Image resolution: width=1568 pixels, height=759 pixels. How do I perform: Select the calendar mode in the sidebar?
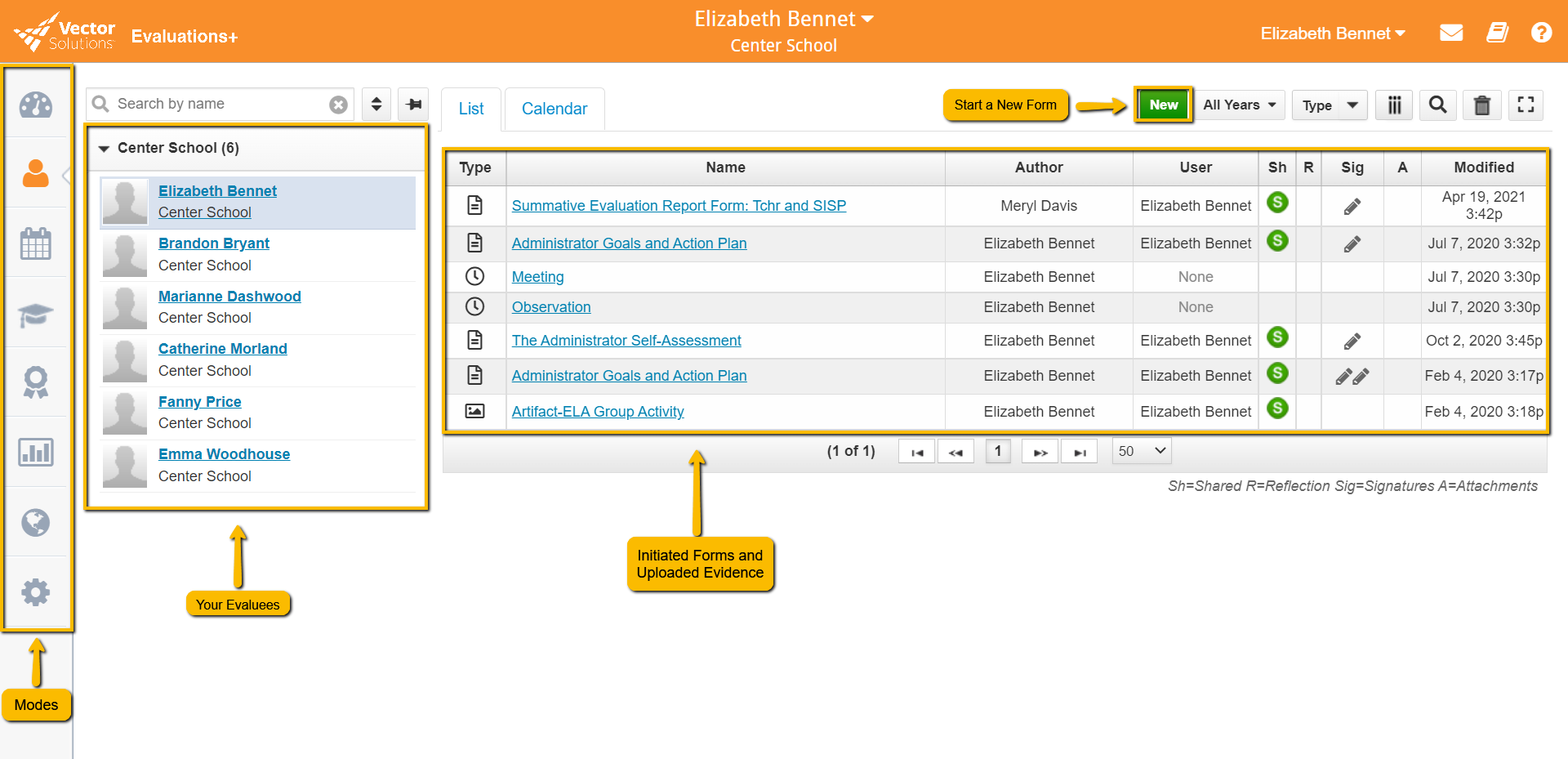[36, 243]
